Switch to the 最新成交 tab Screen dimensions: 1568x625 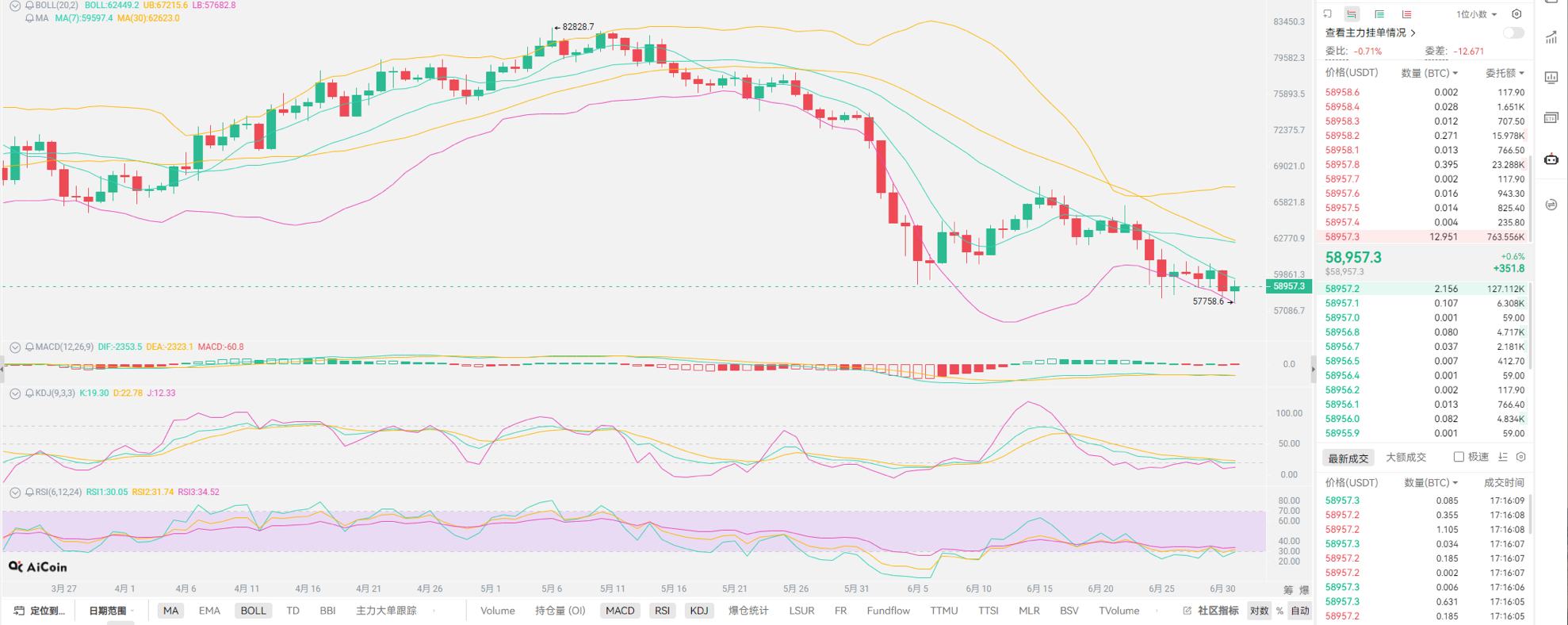1348,458
